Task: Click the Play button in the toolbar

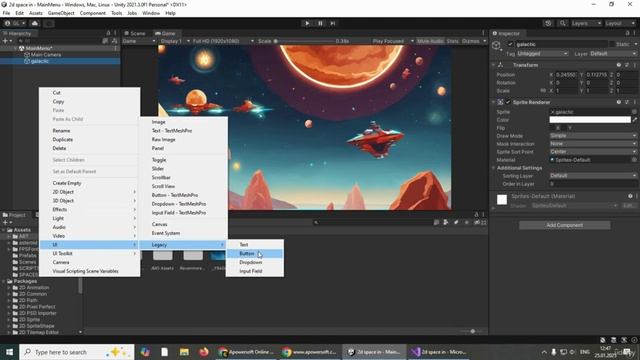Action: click(307, 23)
